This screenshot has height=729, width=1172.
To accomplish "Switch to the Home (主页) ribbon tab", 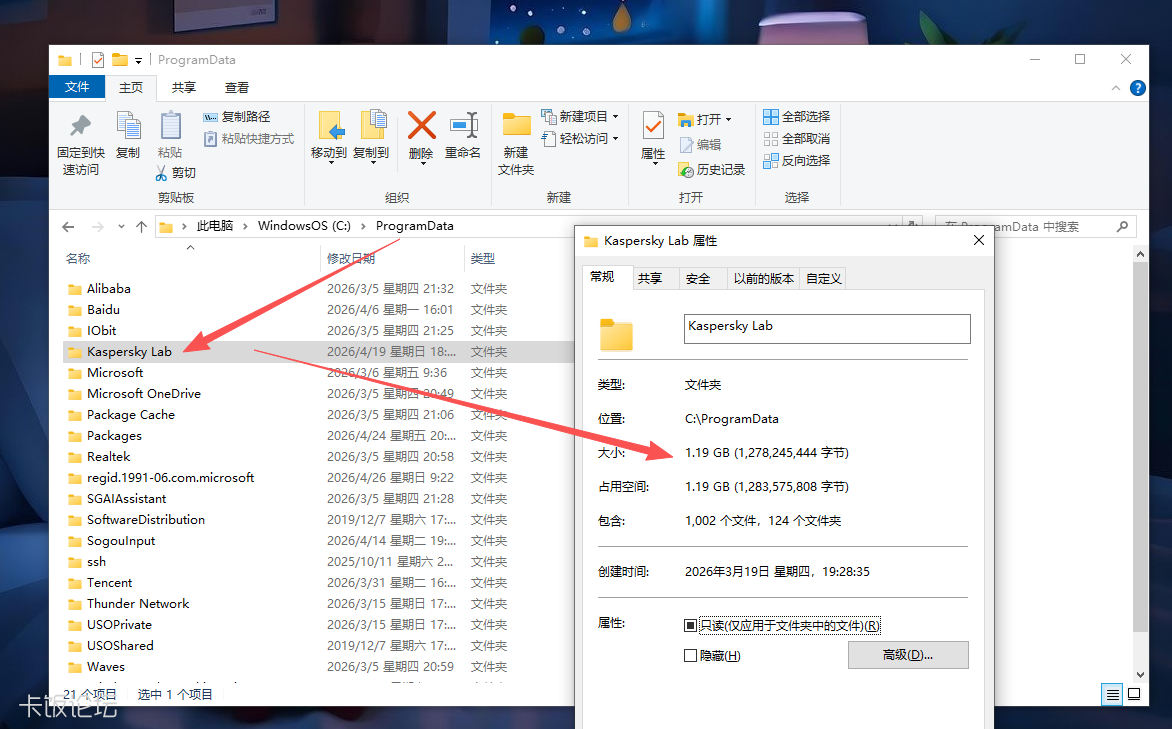I will click(x=131, y=87).
